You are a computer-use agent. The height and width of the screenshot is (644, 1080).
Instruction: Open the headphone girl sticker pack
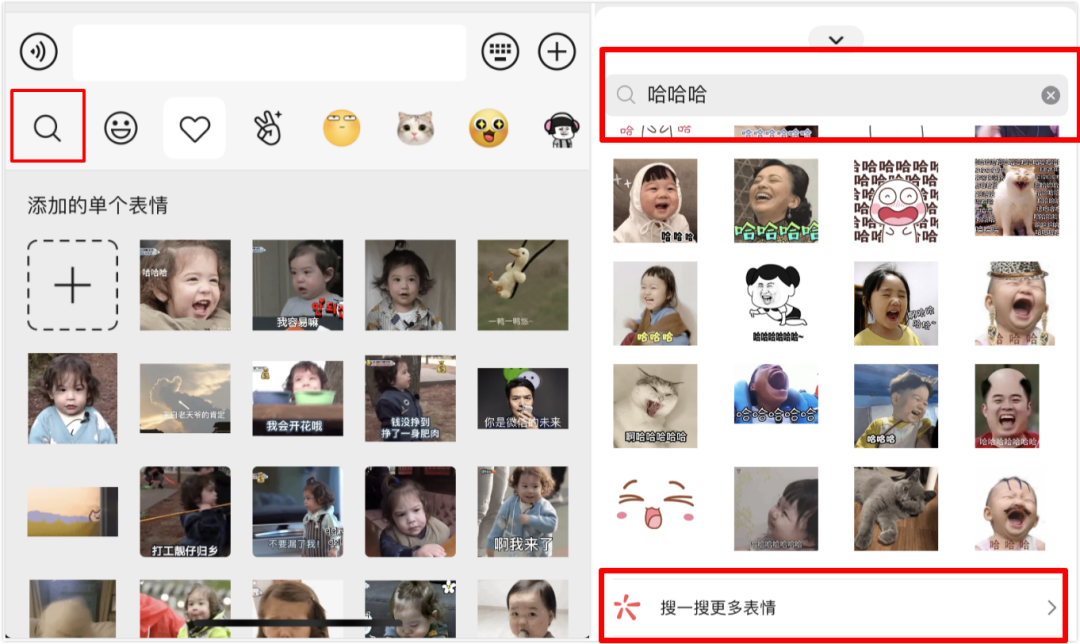click(561, 129)
